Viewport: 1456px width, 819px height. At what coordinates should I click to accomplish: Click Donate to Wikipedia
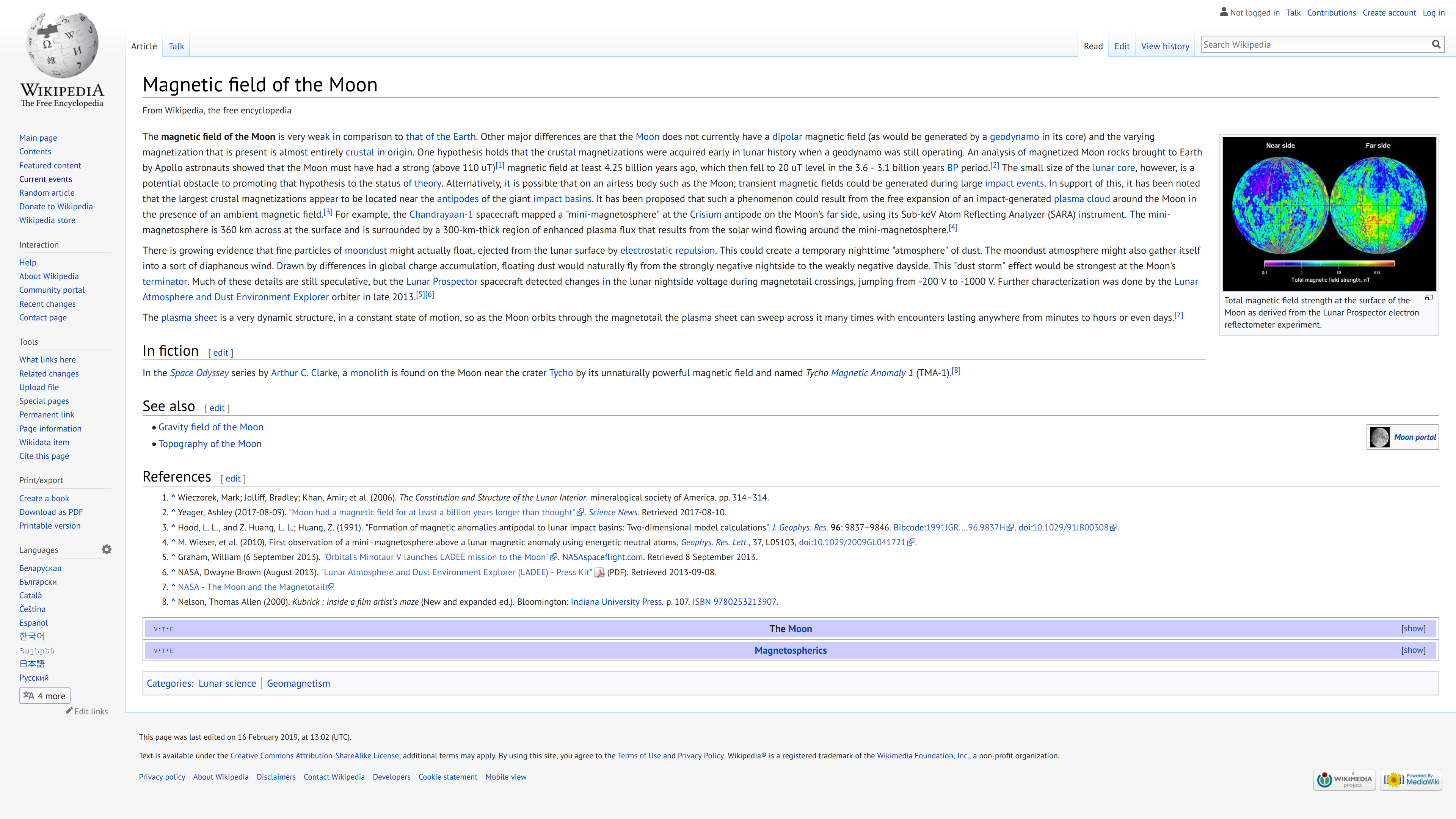click(x=56, y=206)
